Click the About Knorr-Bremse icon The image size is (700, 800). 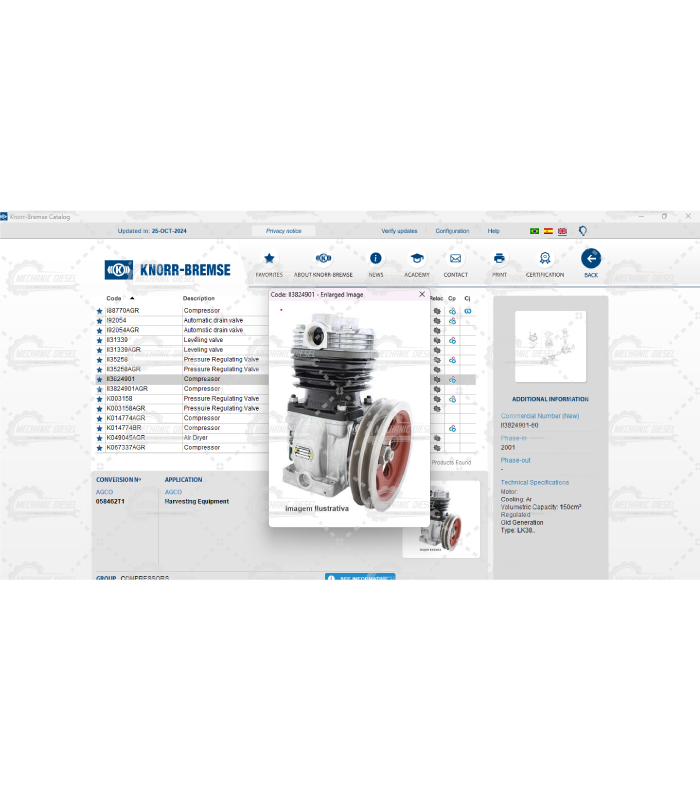click(323, 258)
